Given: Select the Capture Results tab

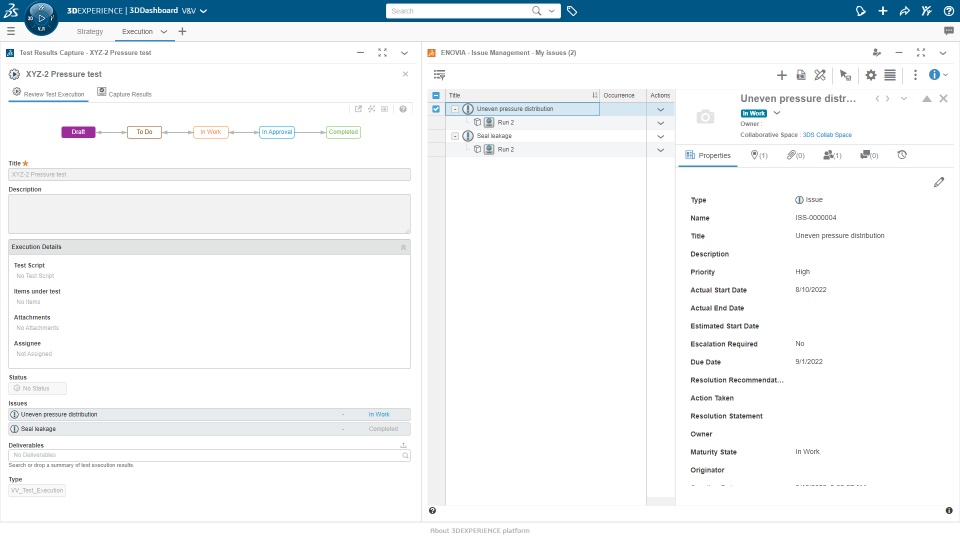Looking at the screenshot, I should 124,93.
